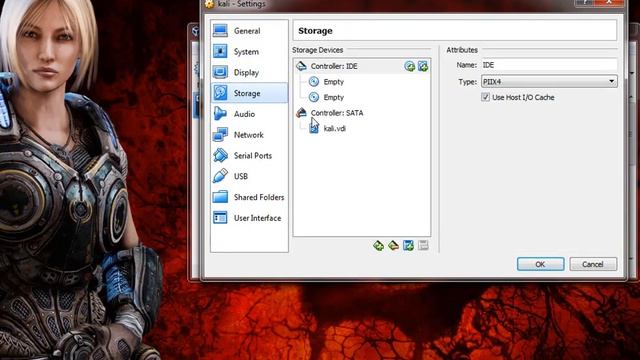Click the System chip icon
640x360 pixels.
pos(220,51)
